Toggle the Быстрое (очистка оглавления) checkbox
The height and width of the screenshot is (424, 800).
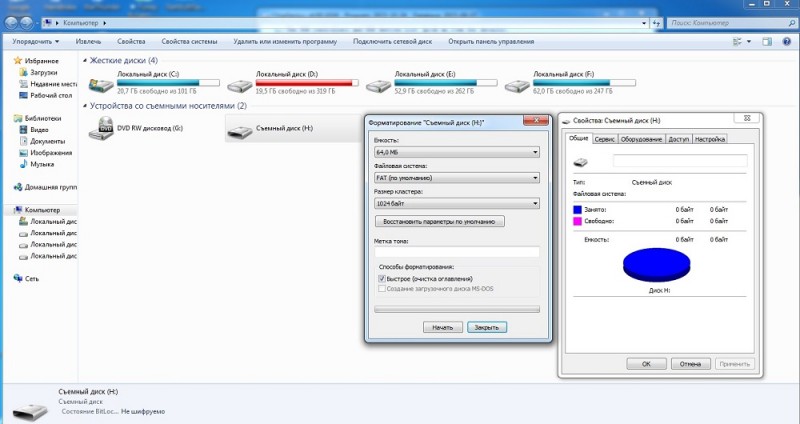[382, 279]
